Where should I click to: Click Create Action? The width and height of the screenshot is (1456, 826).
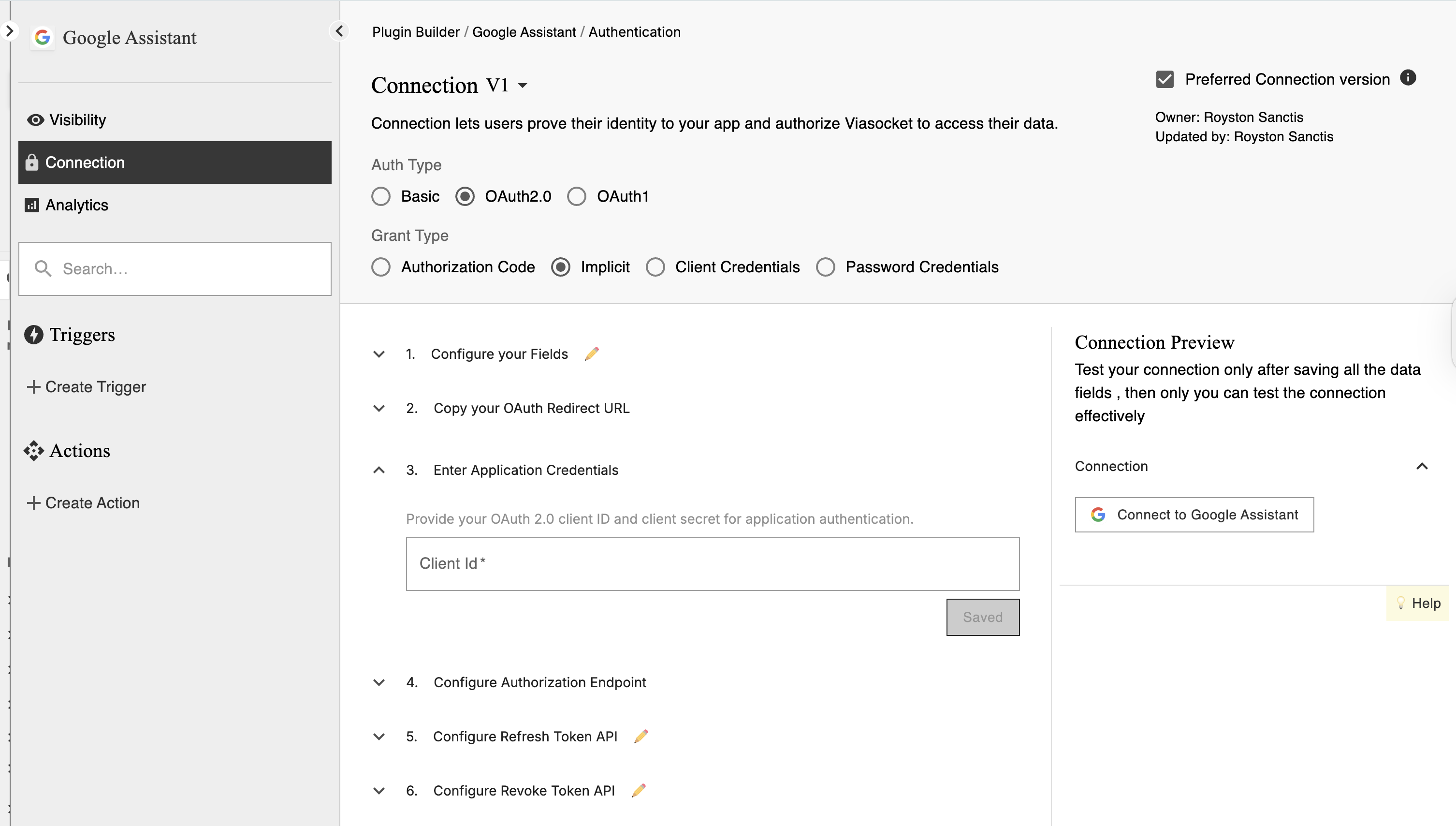point(83,503)
